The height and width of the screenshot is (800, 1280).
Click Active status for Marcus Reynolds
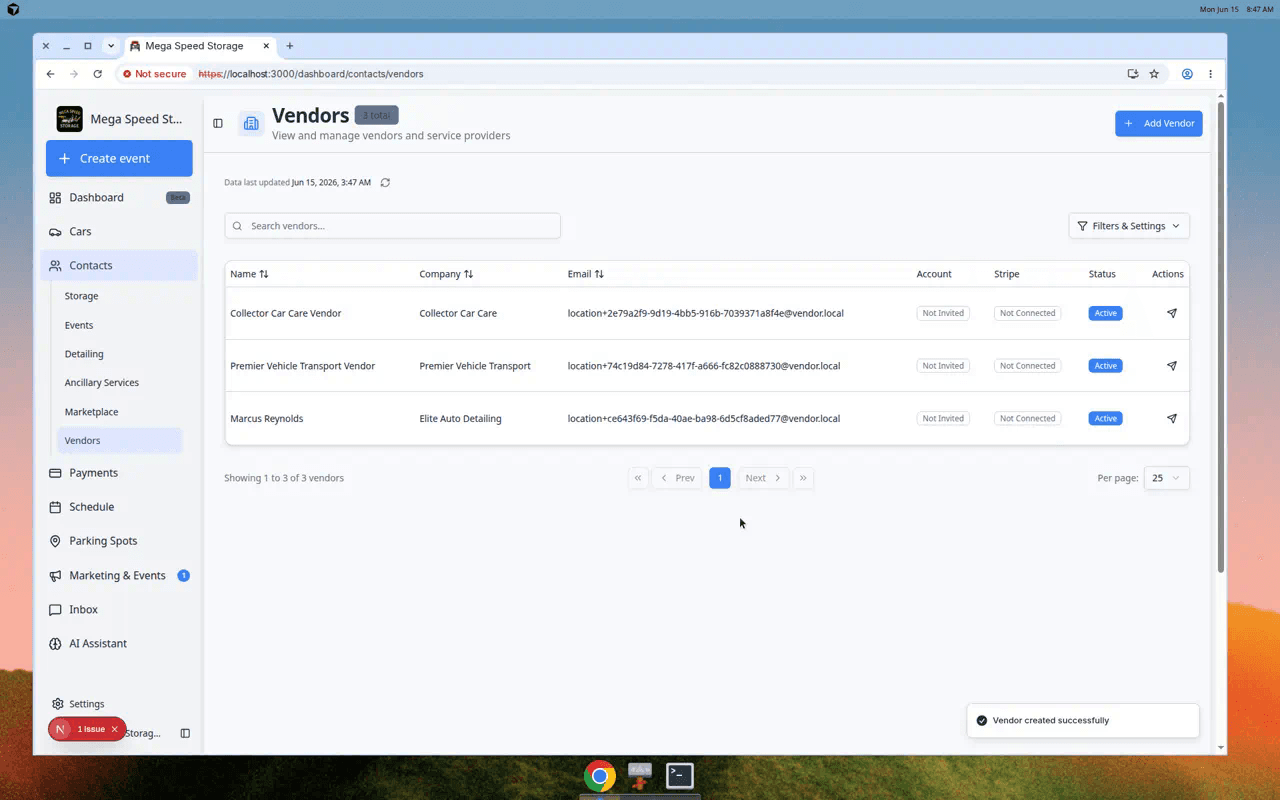(x=1105, y=419)
